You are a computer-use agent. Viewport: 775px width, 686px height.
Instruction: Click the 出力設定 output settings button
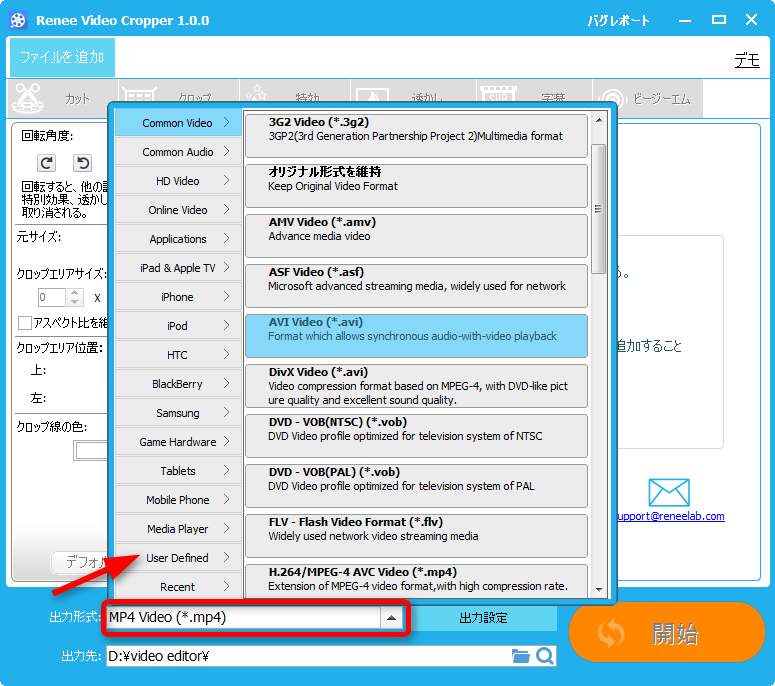[483, 618]
